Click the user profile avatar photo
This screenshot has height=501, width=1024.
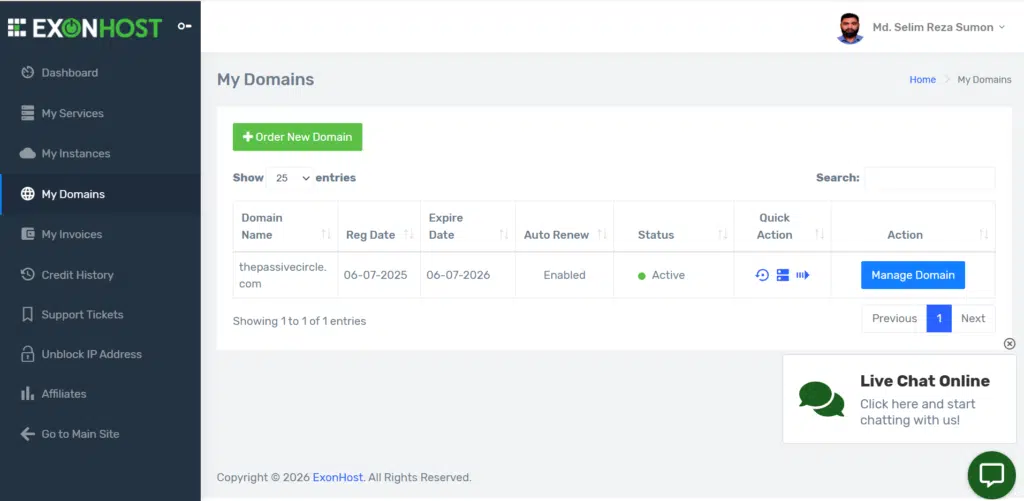pos(850,28)
